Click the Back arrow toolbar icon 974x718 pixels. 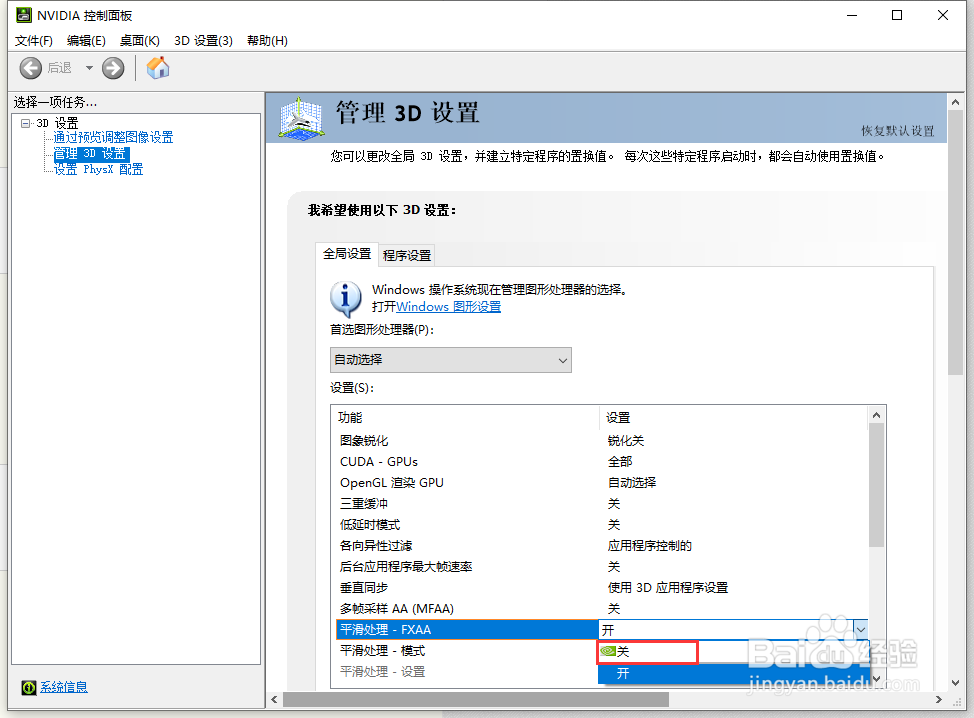coord(30,68)
